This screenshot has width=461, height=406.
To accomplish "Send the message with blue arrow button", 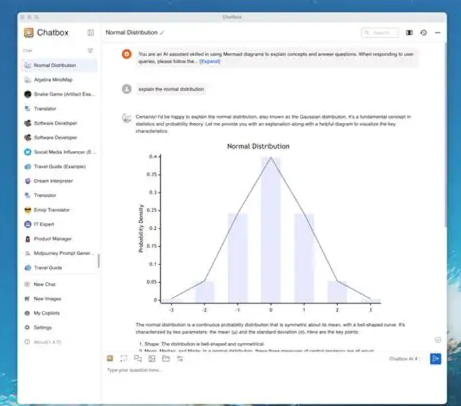I will click(435, 359).
